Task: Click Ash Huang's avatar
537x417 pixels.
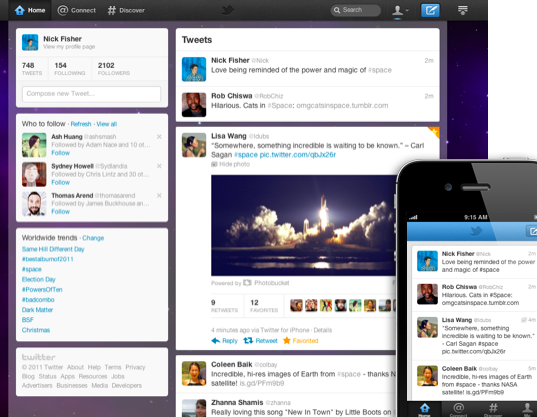Action: 34,145
